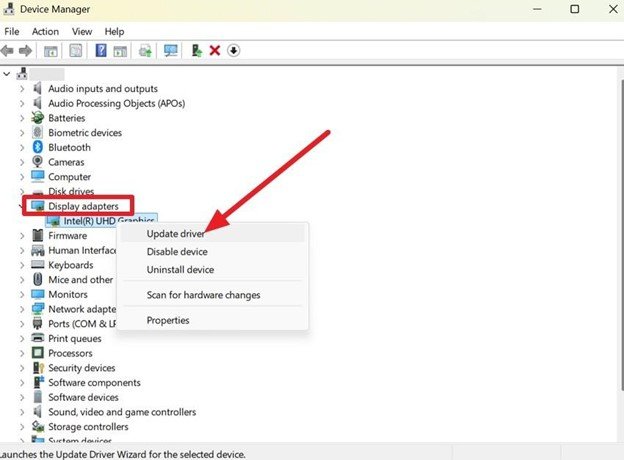The width and height of the screenshot is (624, 460).
Task: Expand the Computer category chevron
Action: tap(22, 177)
